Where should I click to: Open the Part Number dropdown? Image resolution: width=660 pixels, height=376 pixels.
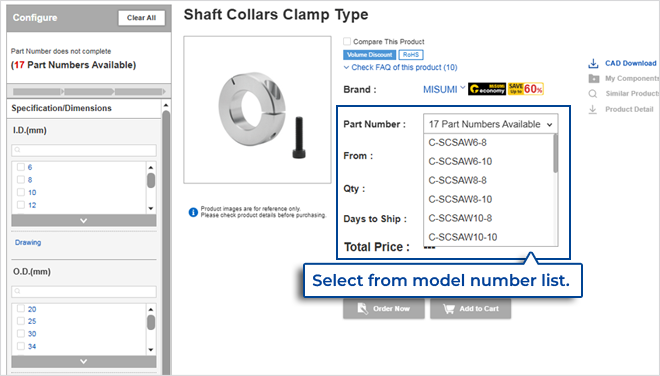click(x=491, y=124)
